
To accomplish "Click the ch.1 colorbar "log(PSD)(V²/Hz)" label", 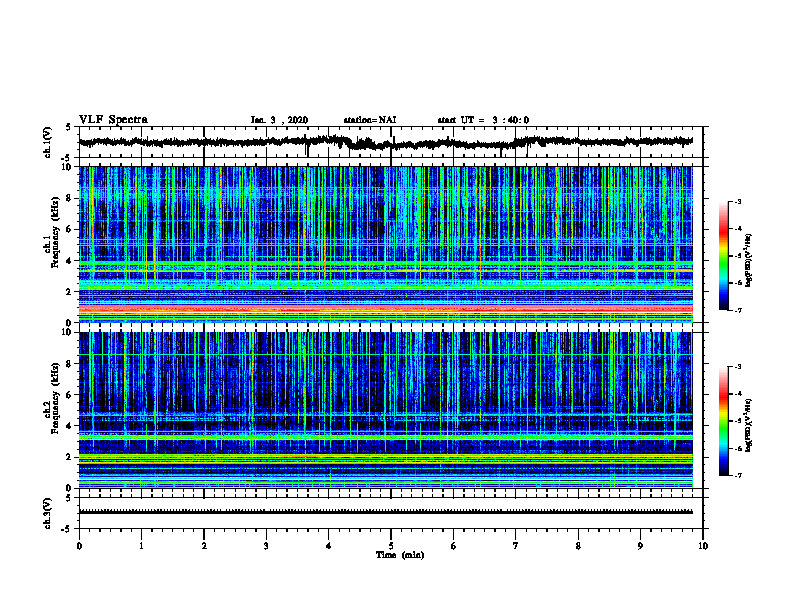I will tap(749, 261).
